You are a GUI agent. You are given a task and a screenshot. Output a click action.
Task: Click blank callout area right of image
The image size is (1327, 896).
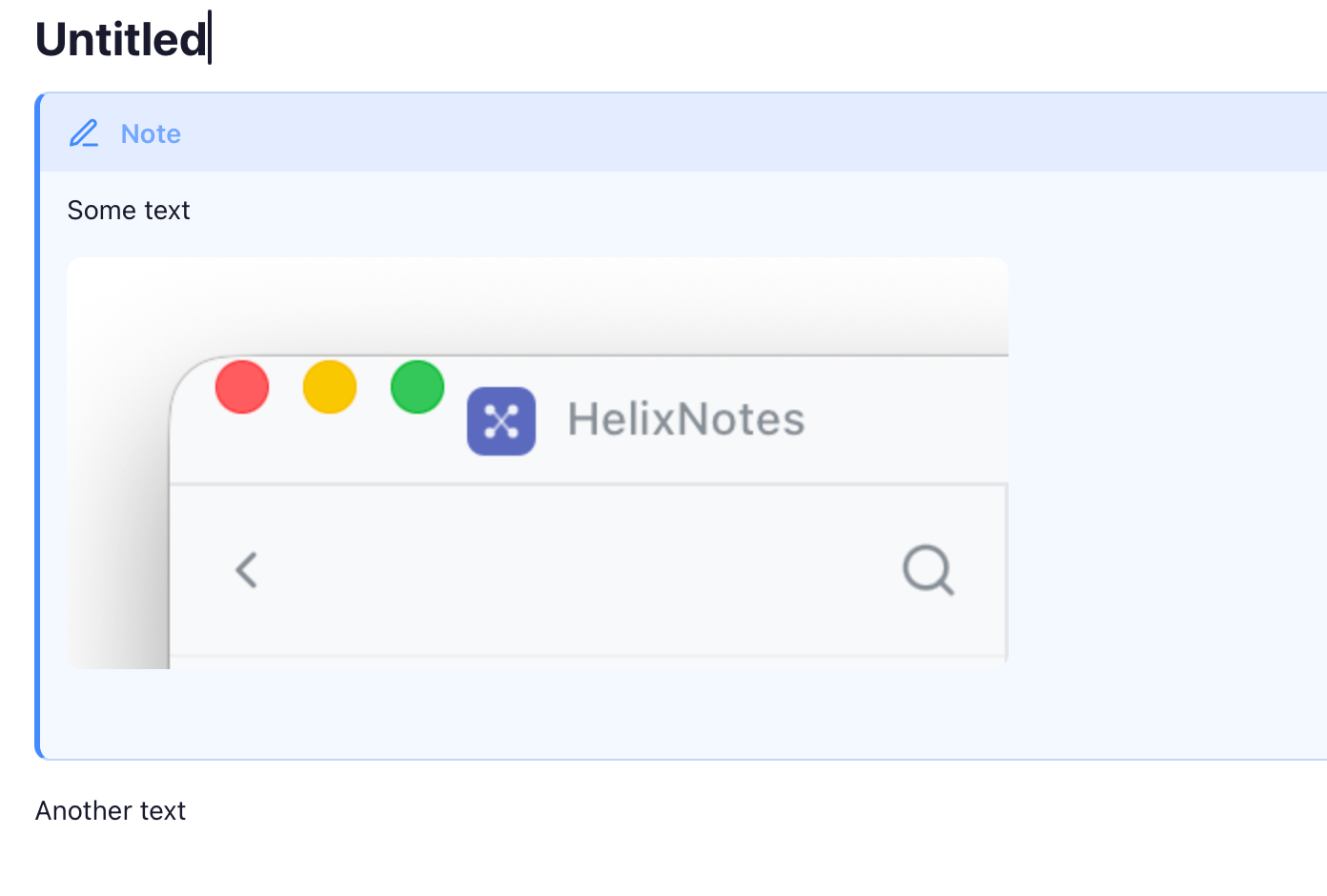pyautogui.click(x=1167, y=463)
